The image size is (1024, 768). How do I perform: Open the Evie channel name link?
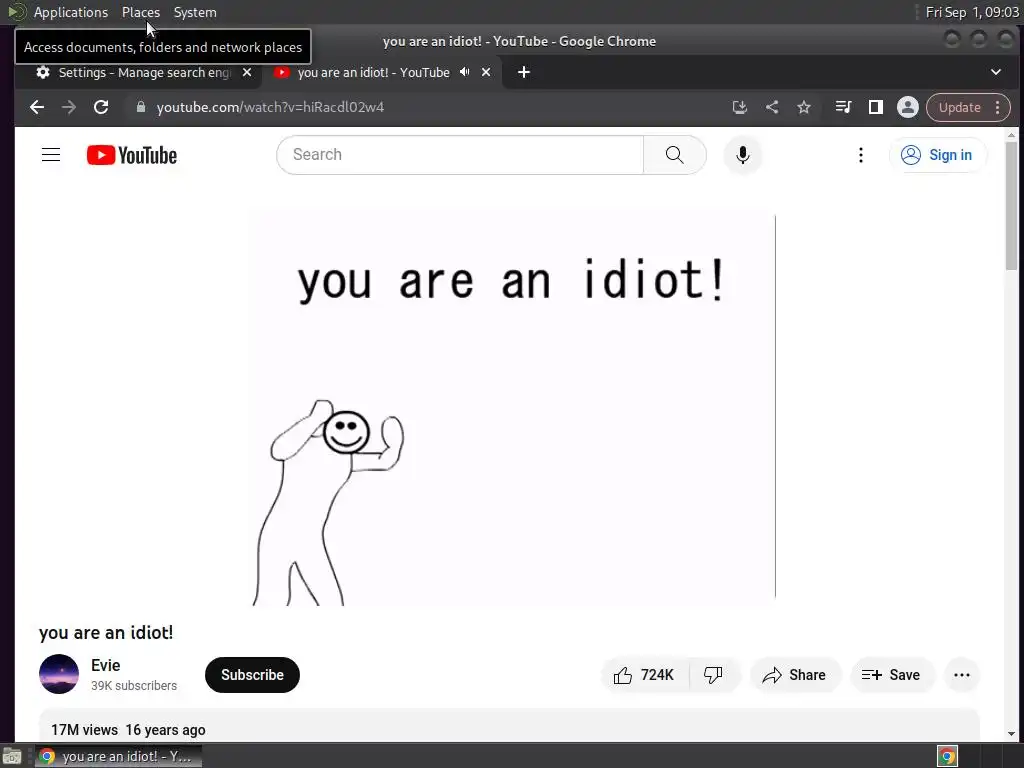(106, 665)
